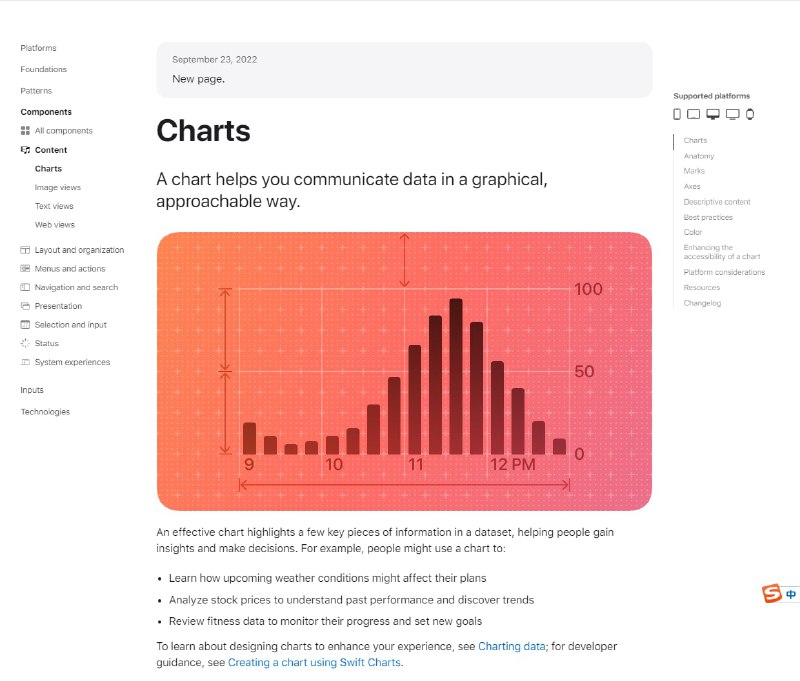Click the Sogou input method tray icon
Screen dimensions: 800x681
pyautogui.click(x=772, y=594)
